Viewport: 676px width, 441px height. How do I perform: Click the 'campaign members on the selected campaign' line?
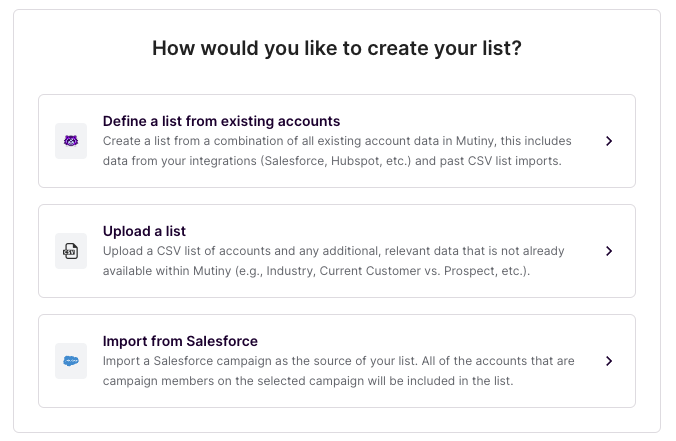(x=308, y=381)
